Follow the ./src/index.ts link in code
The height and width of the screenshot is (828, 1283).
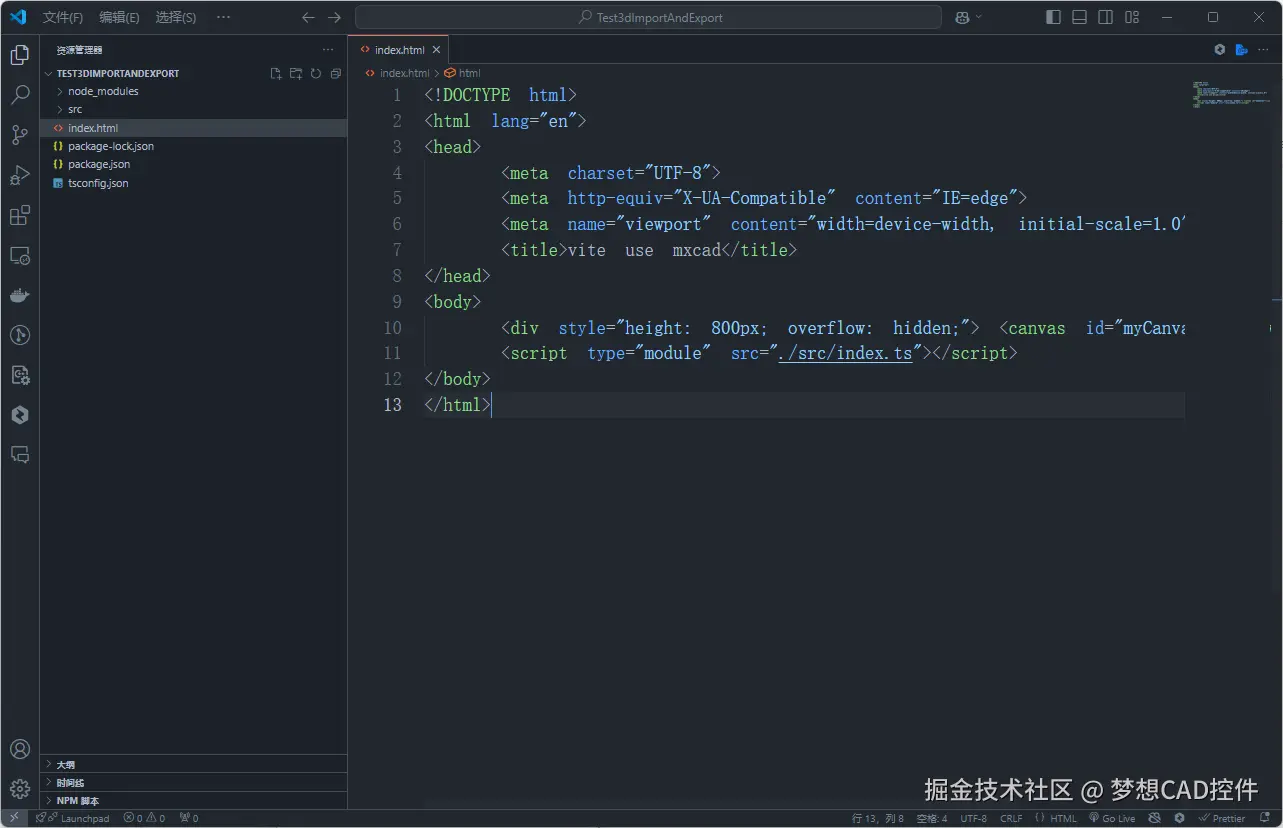845,353
